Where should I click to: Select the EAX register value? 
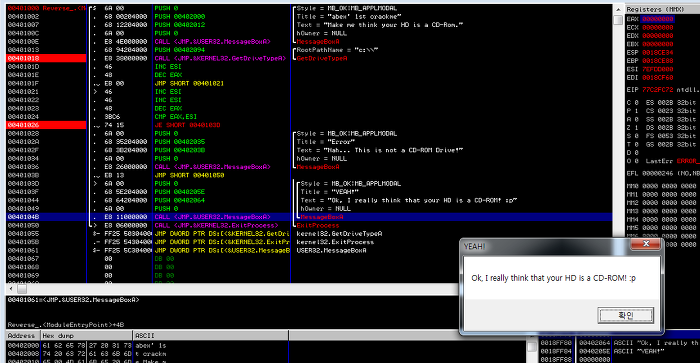[x=658, y=19]
